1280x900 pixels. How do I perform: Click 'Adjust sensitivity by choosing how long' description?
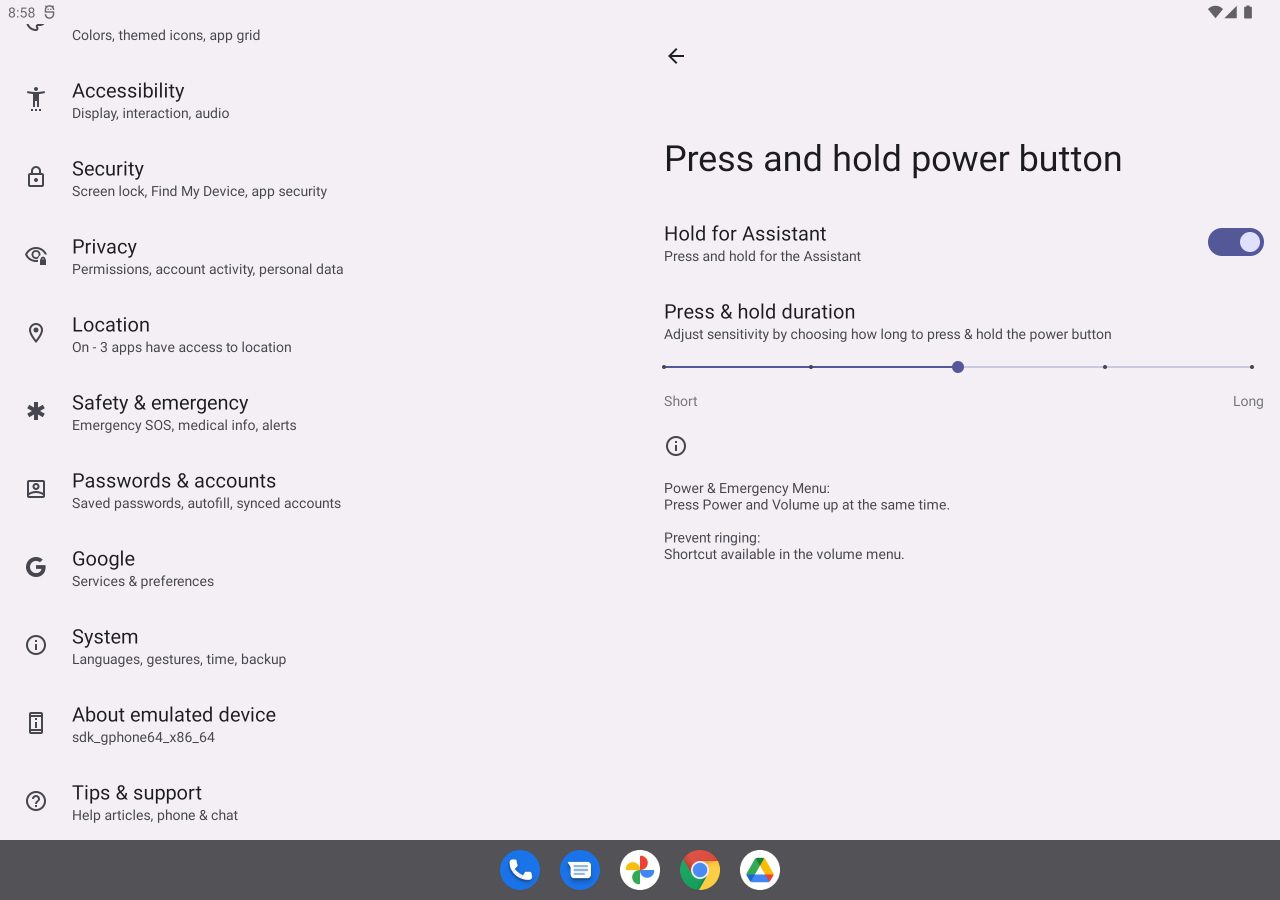(888, 334)
